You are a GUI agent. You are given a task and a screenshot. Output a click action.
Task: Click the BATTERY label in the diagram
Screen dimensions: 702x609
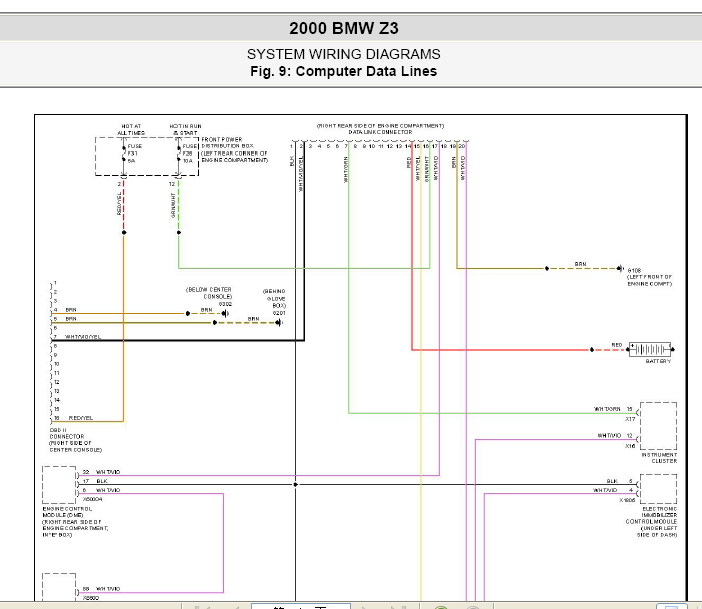[658, 361]
